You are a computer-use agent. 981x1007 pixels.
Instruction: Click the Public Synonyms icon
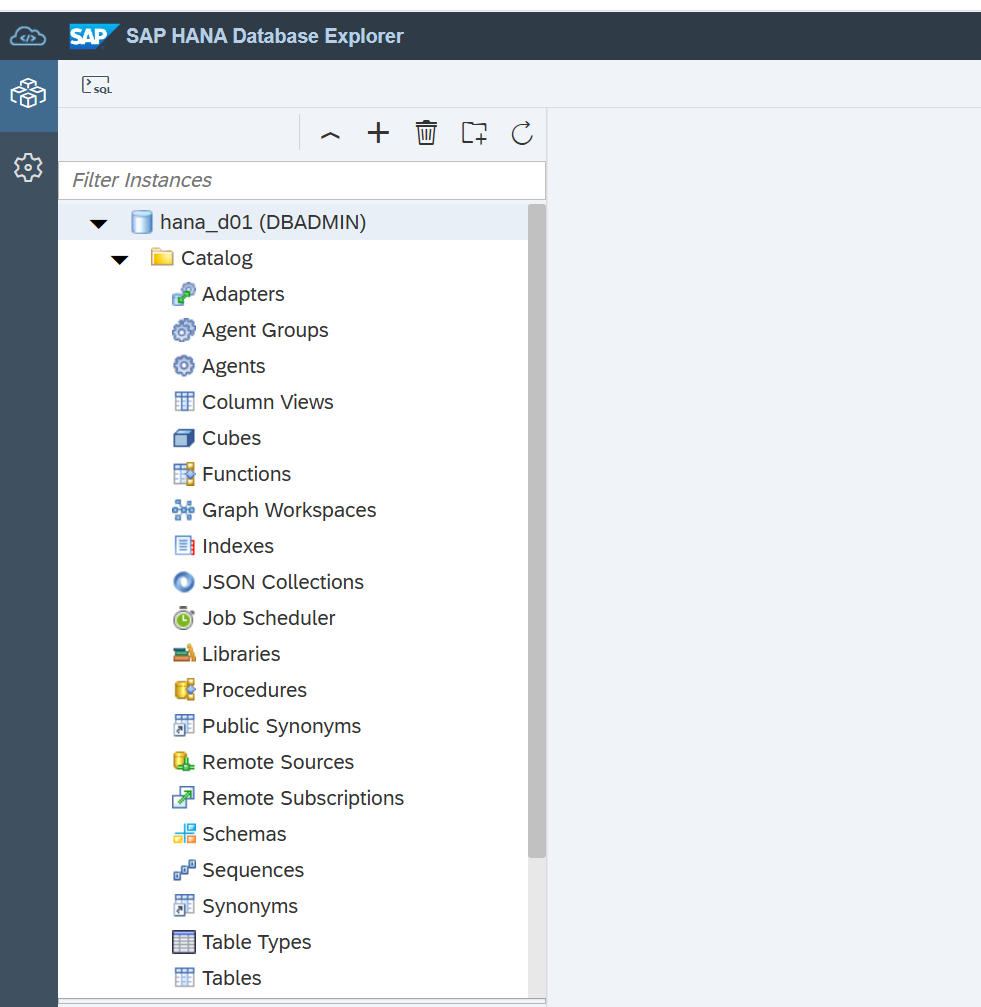click(x=184, y=726)
